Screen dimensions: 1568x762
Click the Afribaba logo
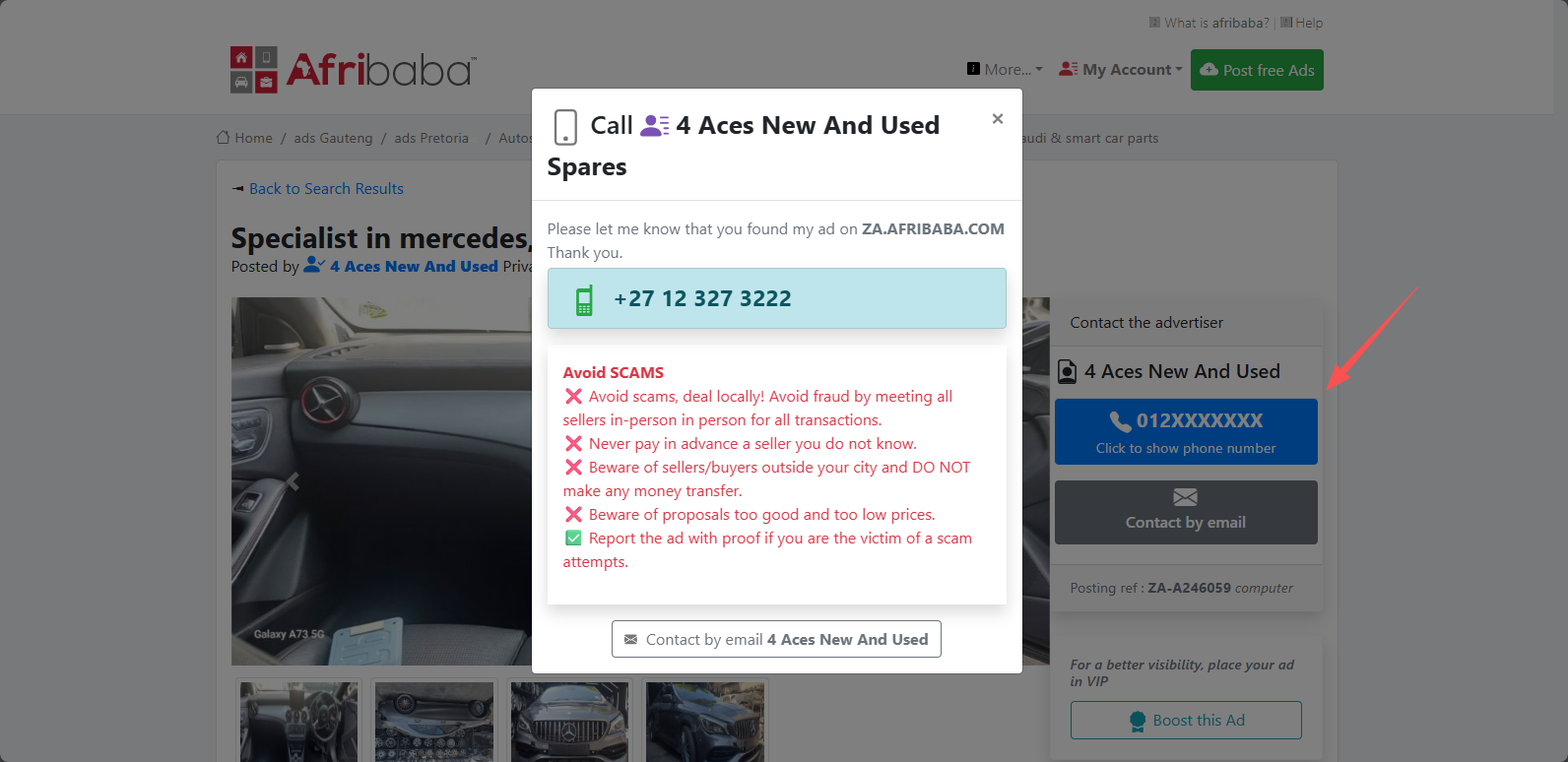pos(354,70)
